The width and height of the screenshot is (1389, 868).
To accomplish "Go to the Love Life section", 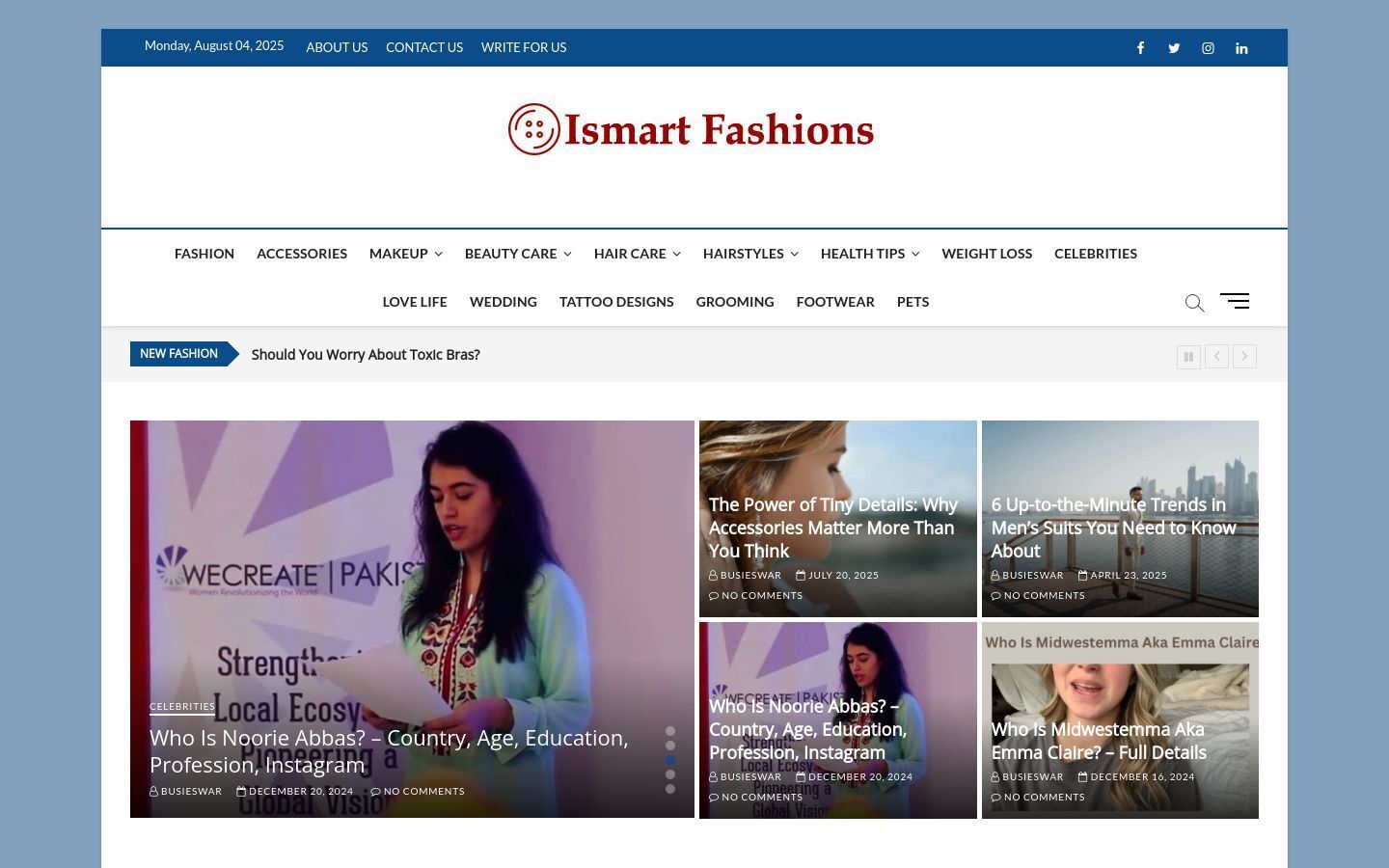I will coord(415,302).
